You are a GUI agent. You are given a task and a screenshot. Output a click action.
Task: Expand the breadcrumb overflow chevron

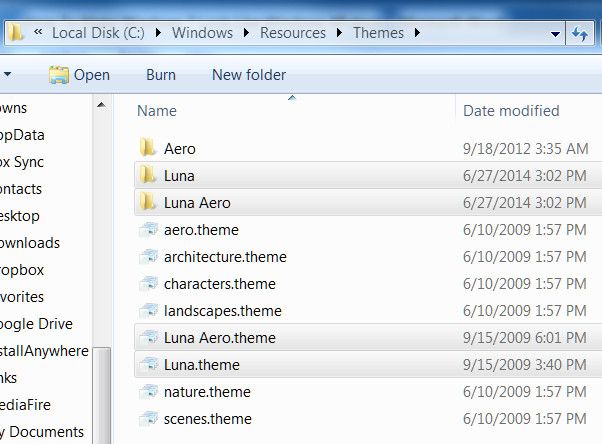[x=38, y=32]
